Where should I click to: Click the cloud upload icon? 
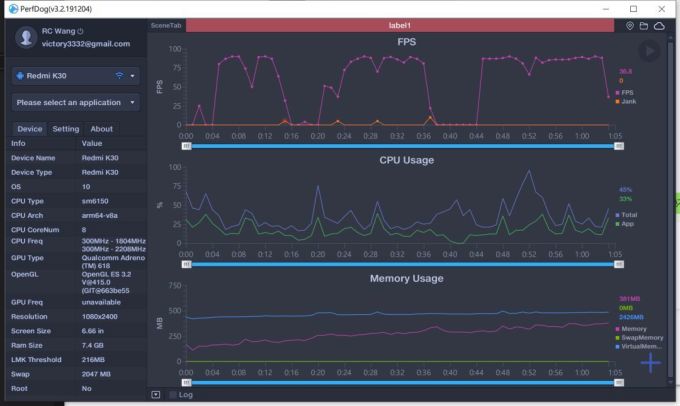(x=659, y=26)
